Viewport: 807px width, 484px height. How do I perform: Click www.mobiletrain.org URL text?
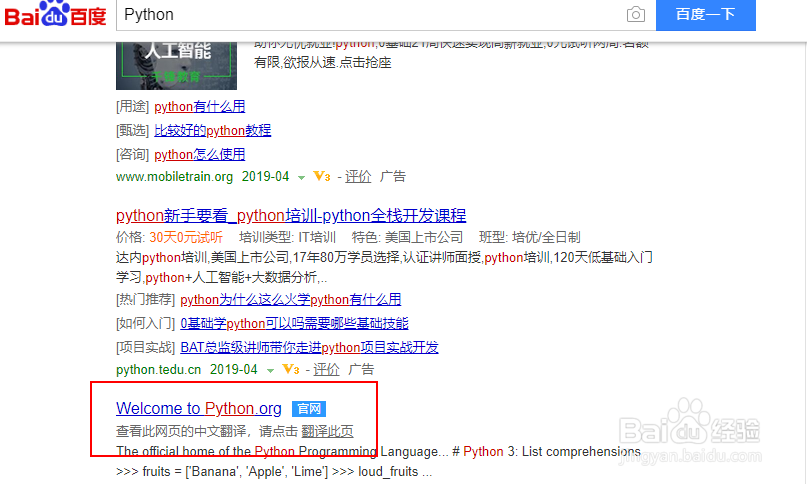point(174,177)
